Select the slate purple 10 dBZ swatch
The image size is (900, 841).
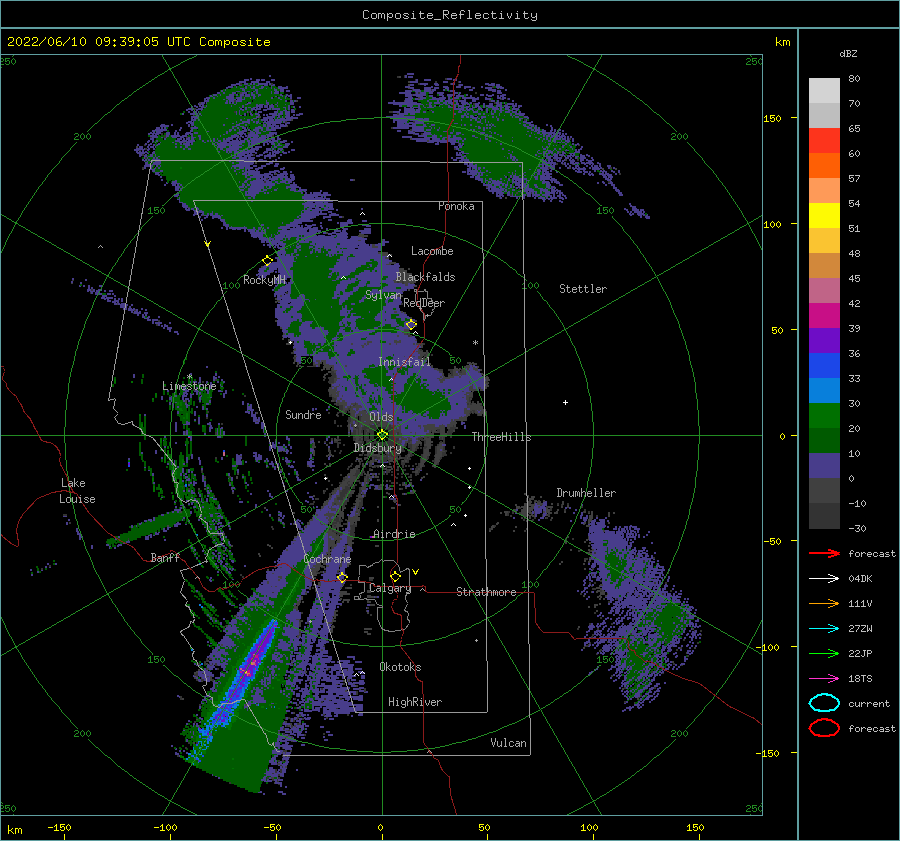[x=824, y=465]
